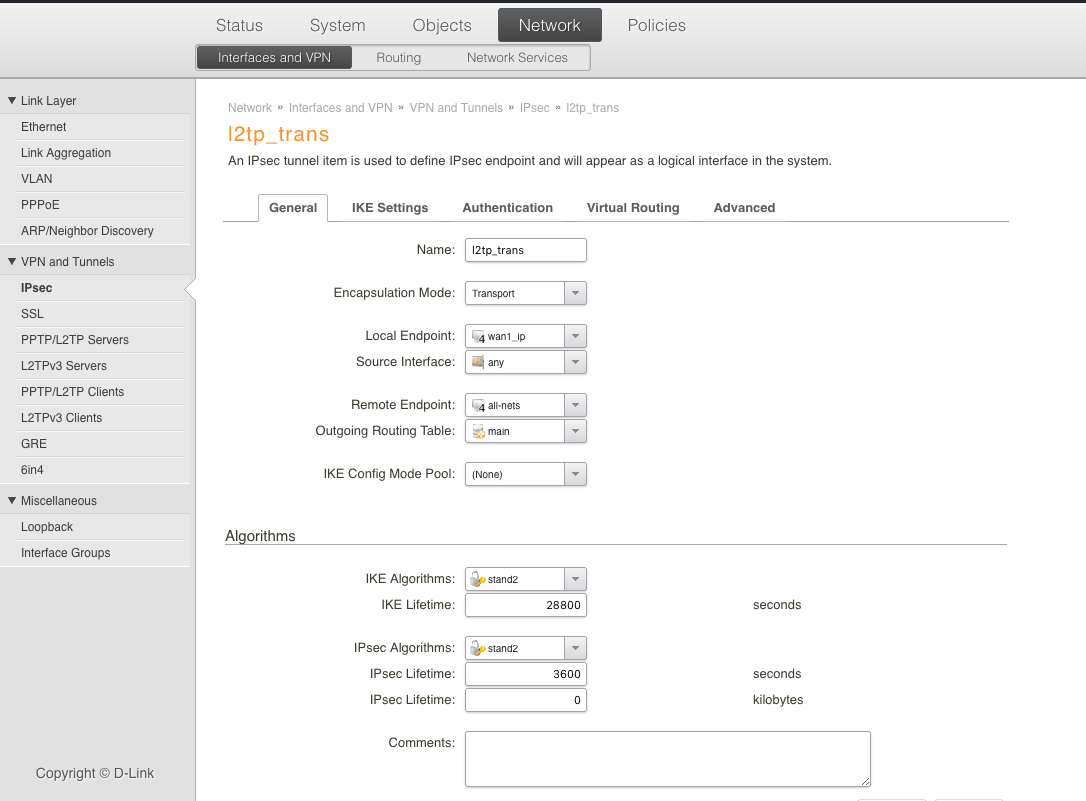Collapse the VPN and Tunnels section

point(12,262)
